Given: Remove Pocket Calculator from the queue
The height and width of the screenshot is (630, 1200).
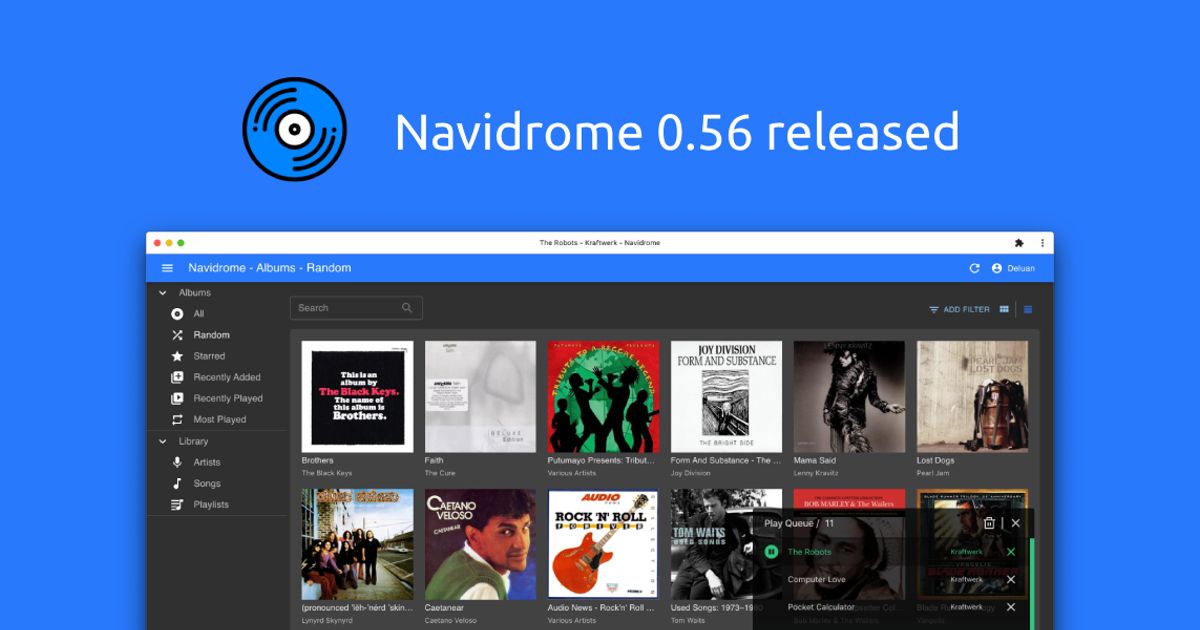Looking at the screenshot, I should (1011, 607).
